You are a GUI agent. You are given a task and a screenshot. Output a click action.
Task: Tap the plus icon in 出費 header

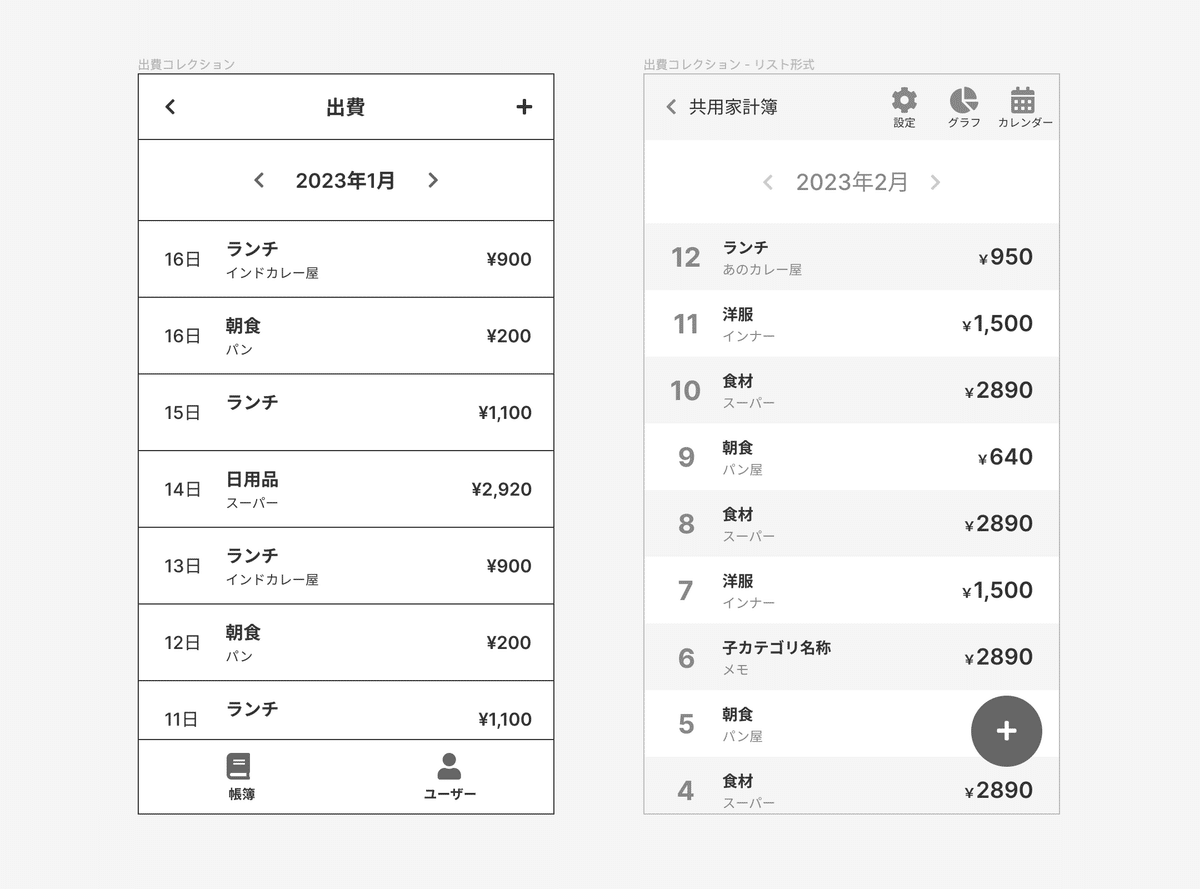(x=524, y=107)
